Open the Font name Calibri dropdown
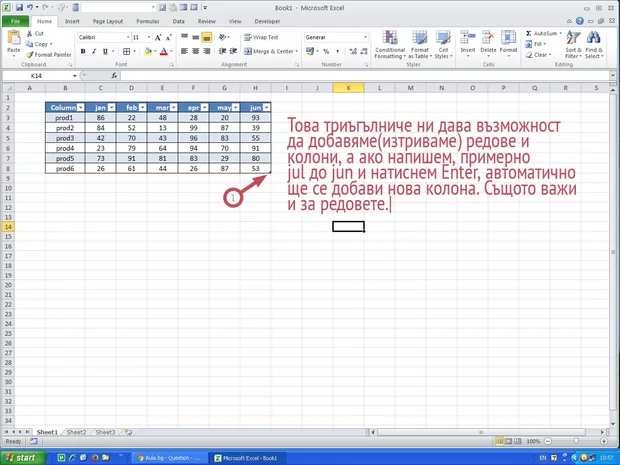 tap(128, 37)
